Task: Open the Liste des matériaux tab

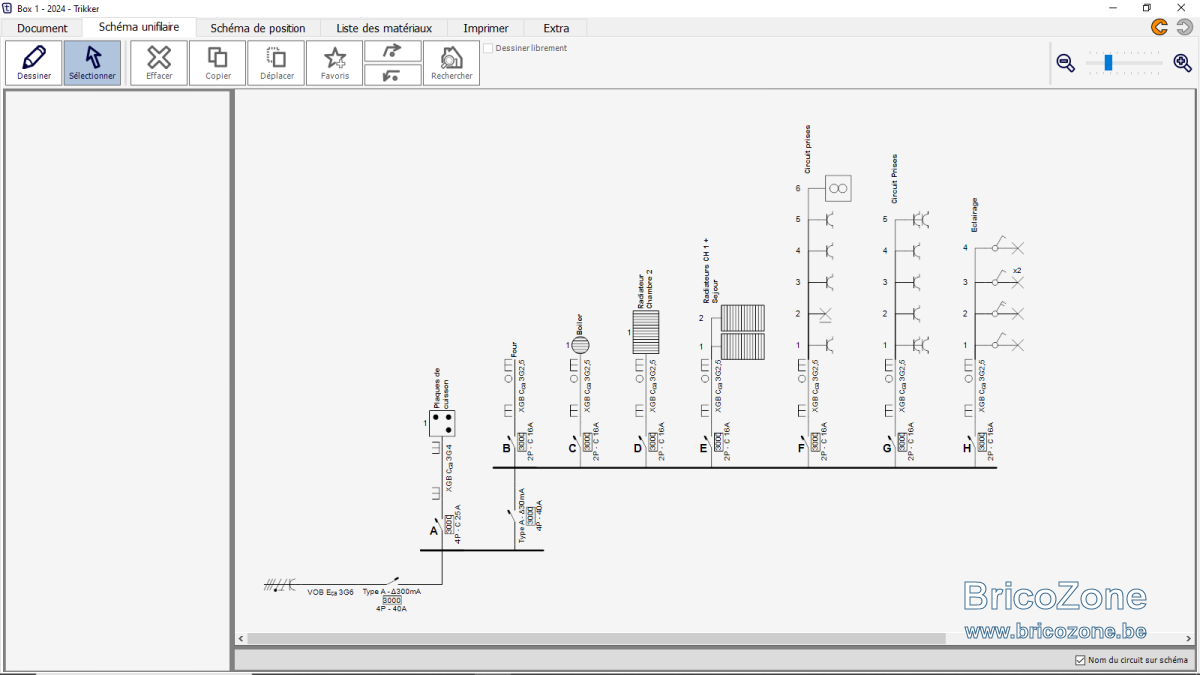Action: [x=384, y=28]
